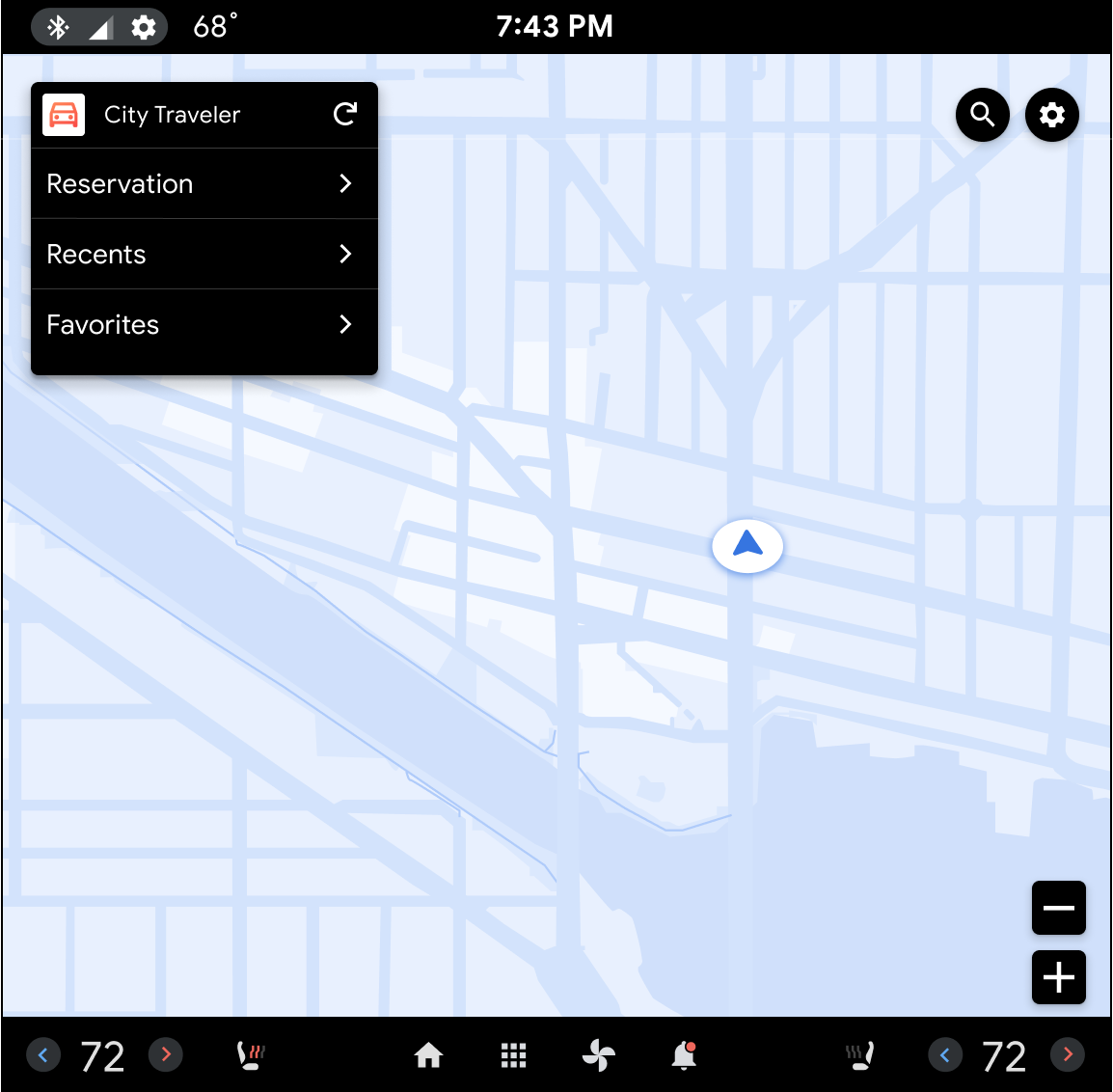Open the home screen from the bottom bar

(x=428, y=1055)
